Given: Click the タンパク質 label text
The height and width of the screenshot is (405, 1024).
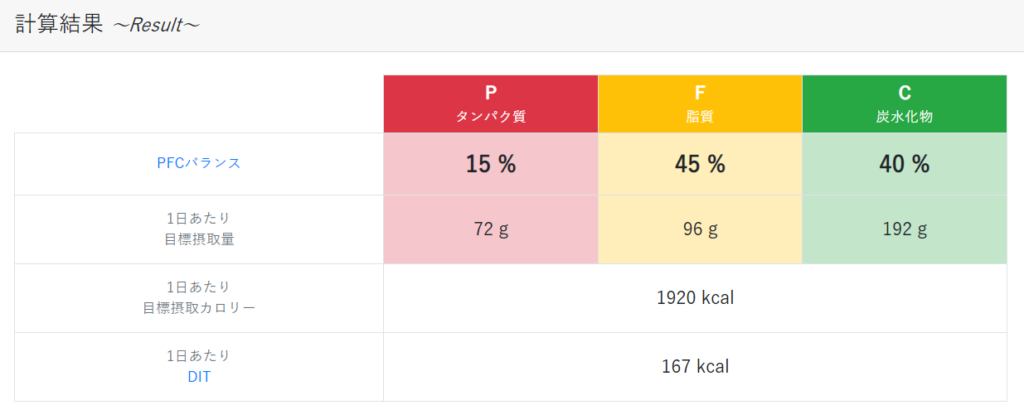Looking at the screenshot, I should 490,117.
